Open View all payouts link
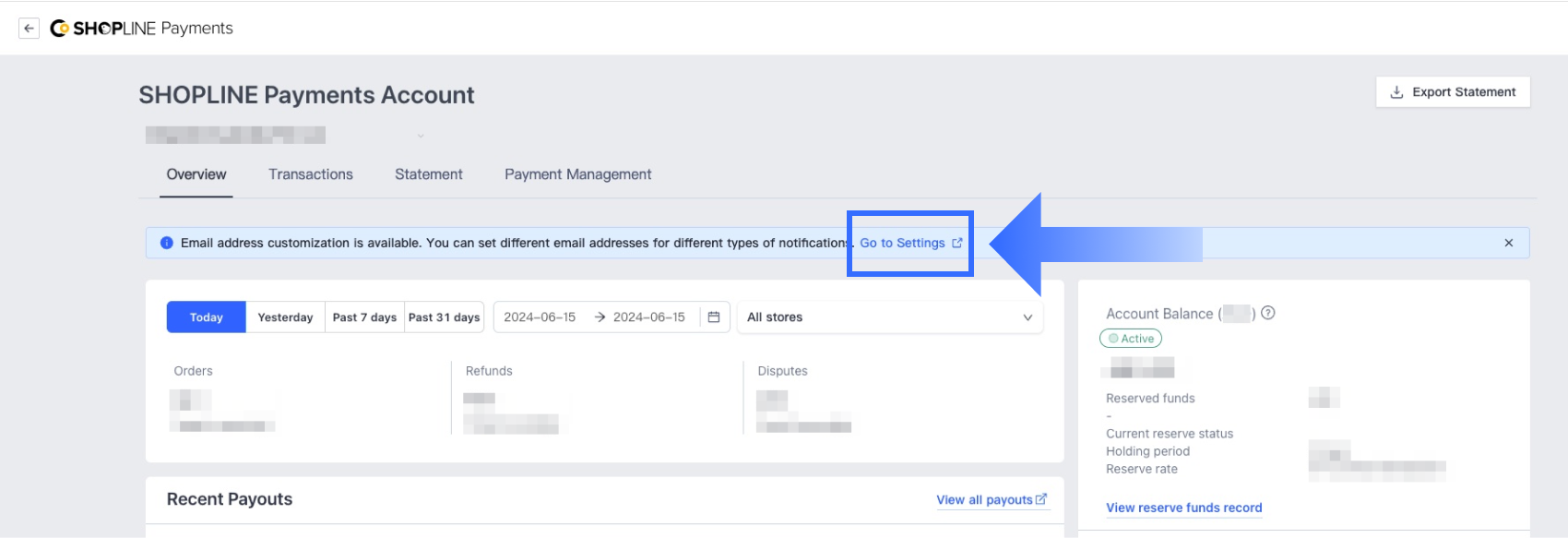 click(x=992, y=500)
